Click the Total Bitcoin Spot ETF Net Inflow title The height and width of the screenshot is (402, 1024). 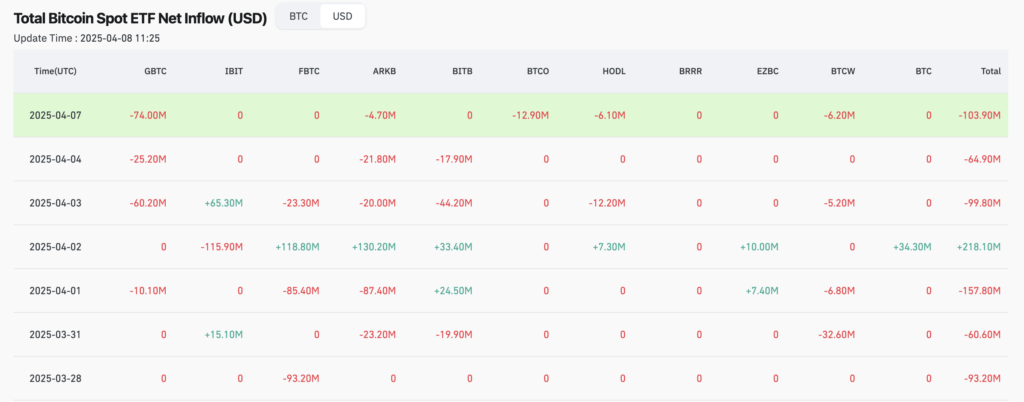tap(140, 19)
